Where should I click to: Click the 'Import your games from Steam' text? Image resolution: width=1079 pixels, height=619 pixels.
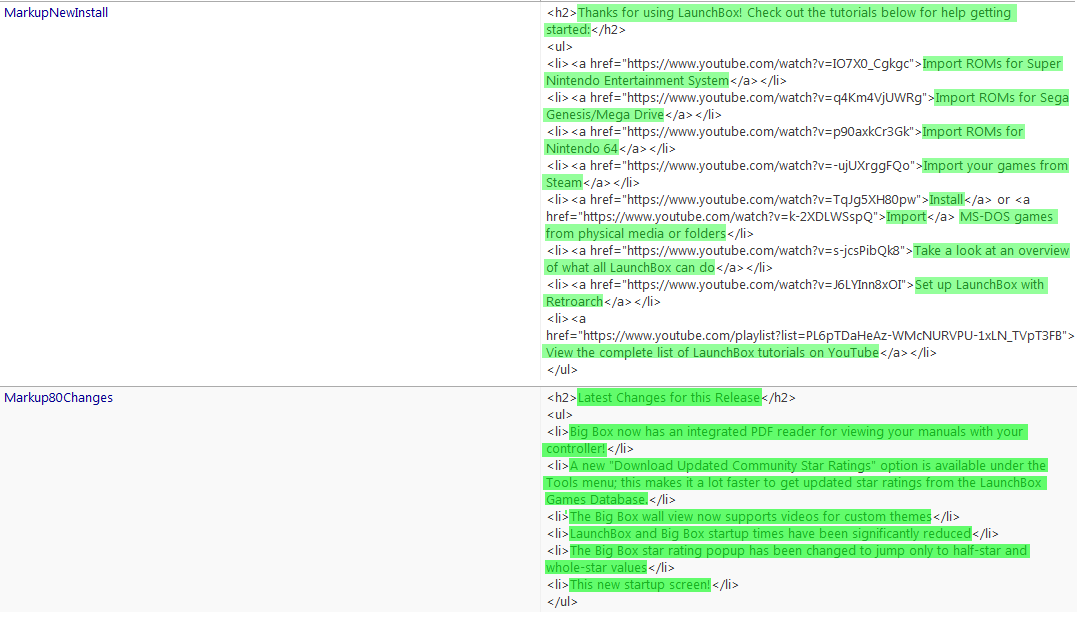pyautogui.click(x=807, y=174)
